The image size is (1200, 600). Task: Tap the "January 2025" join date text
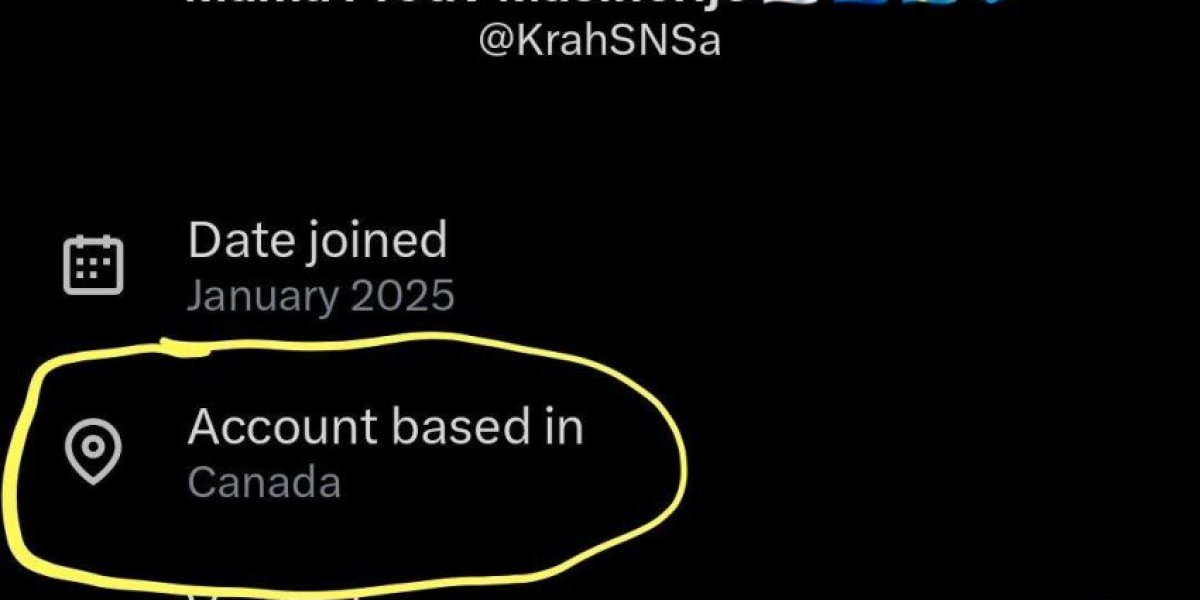click(x=321, y=296)
